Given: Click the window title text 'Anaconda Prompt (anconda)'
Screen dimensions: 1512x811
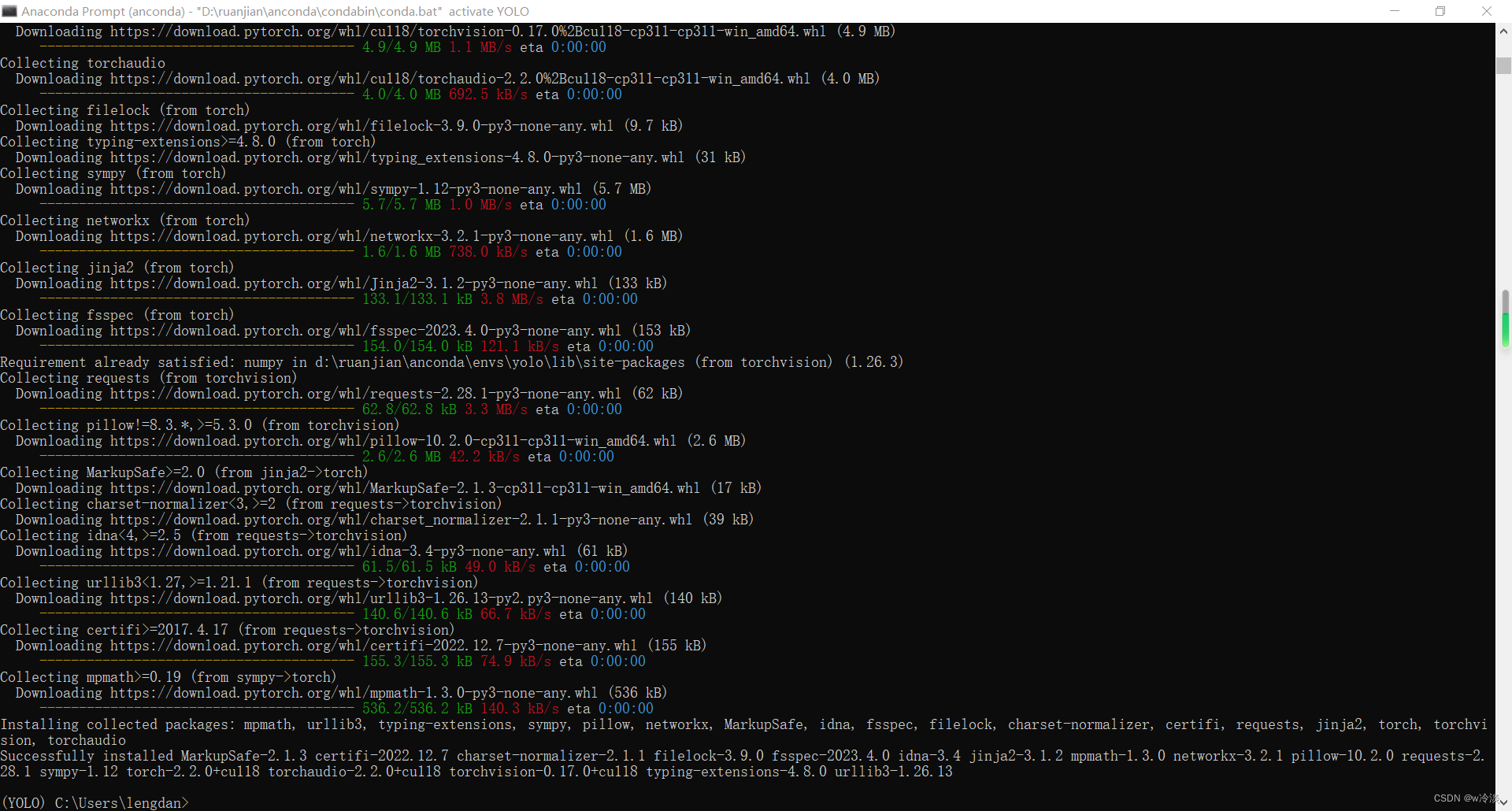Looking at the screenshot, I should [x=103, y=11].
